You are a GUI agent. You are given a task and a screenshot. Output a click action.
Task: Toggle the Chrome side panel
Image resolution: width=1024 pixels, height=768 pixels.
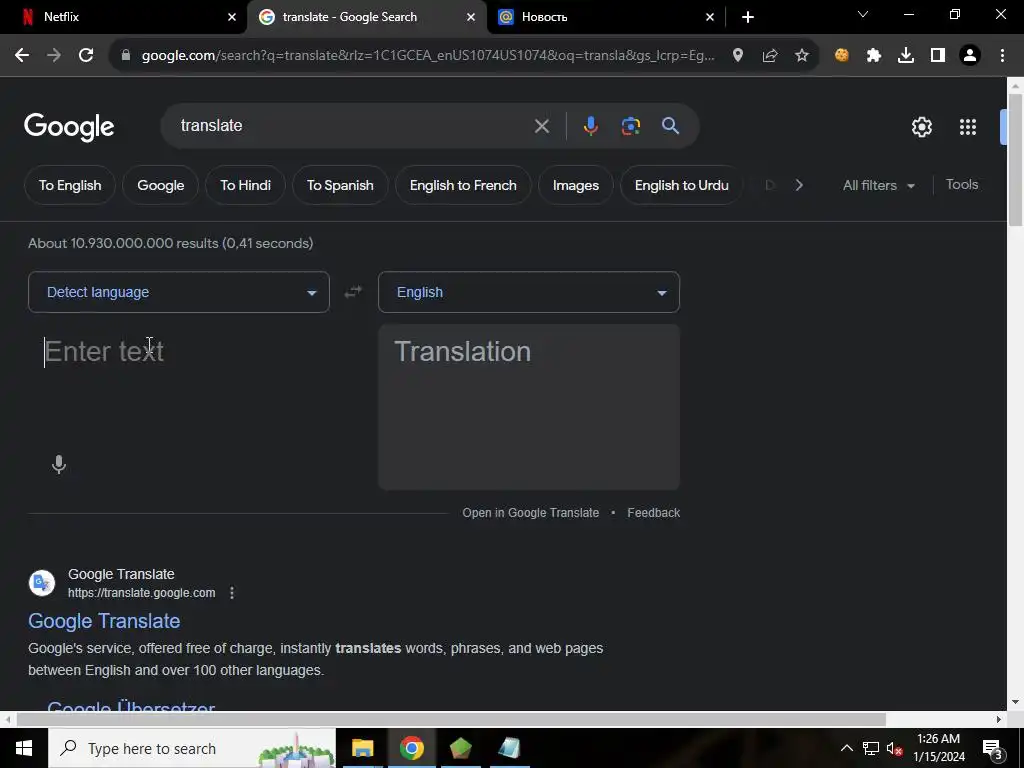(x=938, y=56)
